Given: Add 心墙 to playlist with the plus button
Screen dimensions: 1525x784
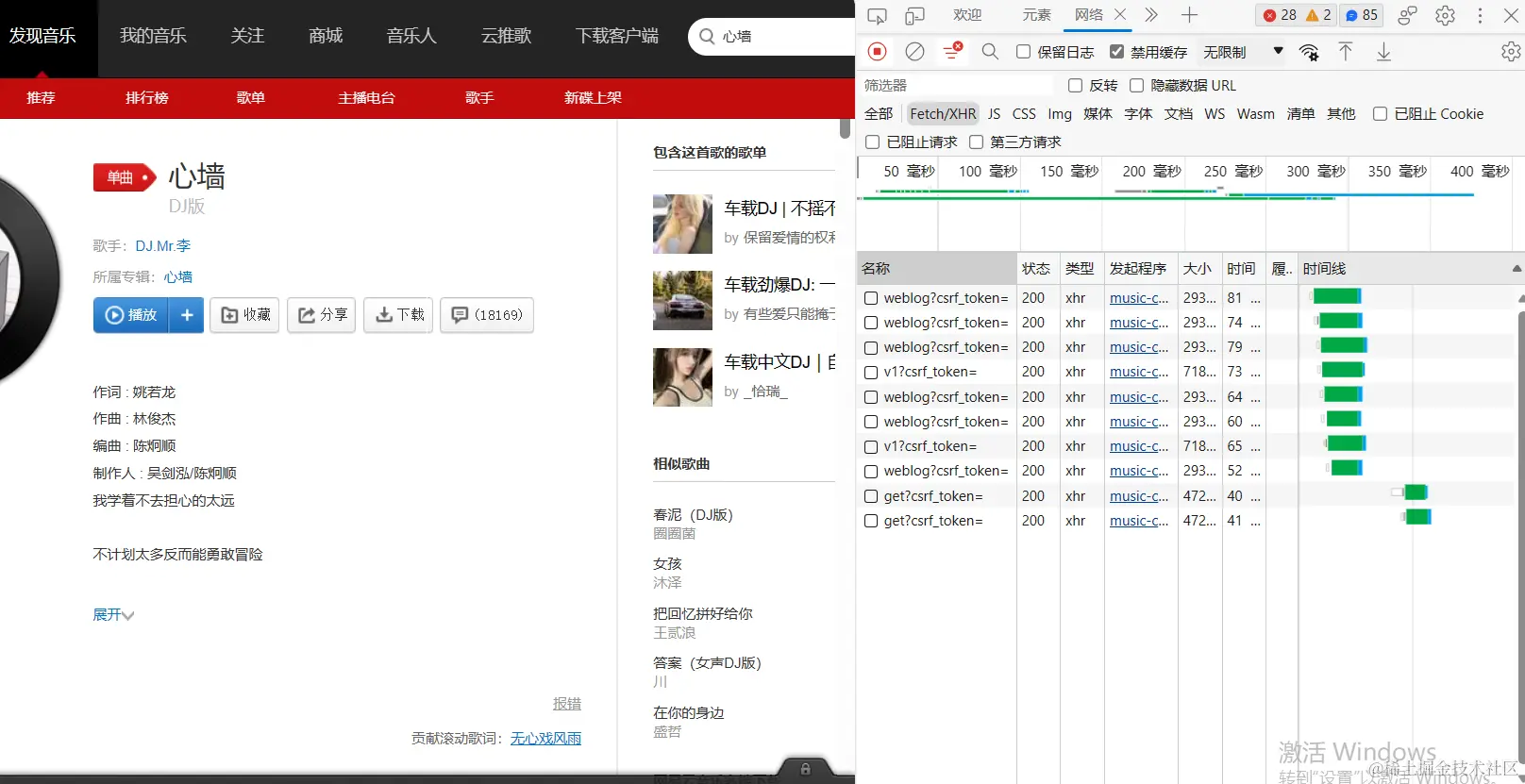Looking at the screenshot, I should point(187,315).
